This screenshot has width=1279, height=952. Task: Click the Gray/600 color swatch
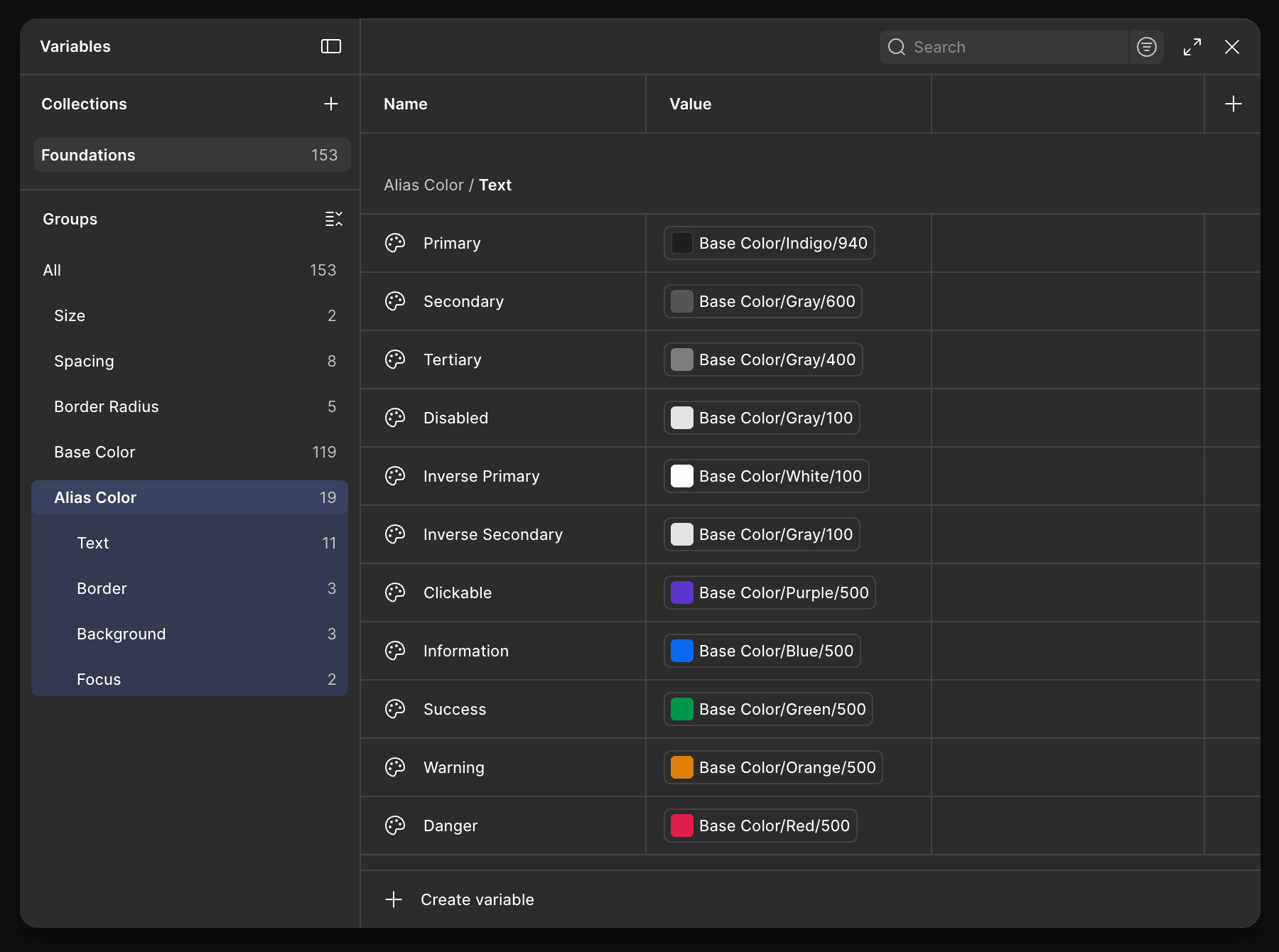click(x=682, y=301)
